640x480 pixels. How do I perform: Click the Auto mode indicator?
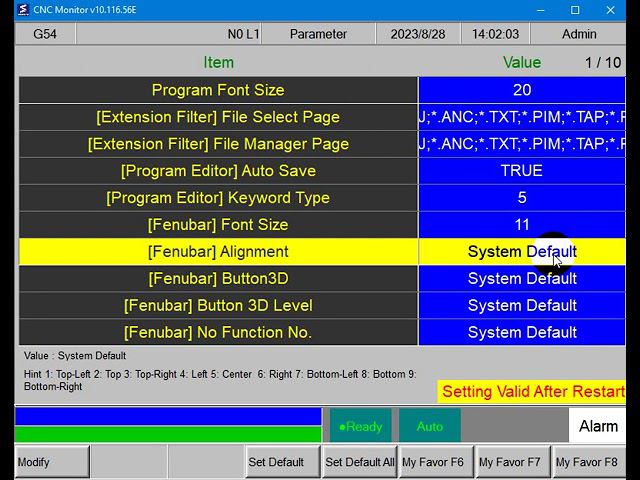(x=430, y=426)
